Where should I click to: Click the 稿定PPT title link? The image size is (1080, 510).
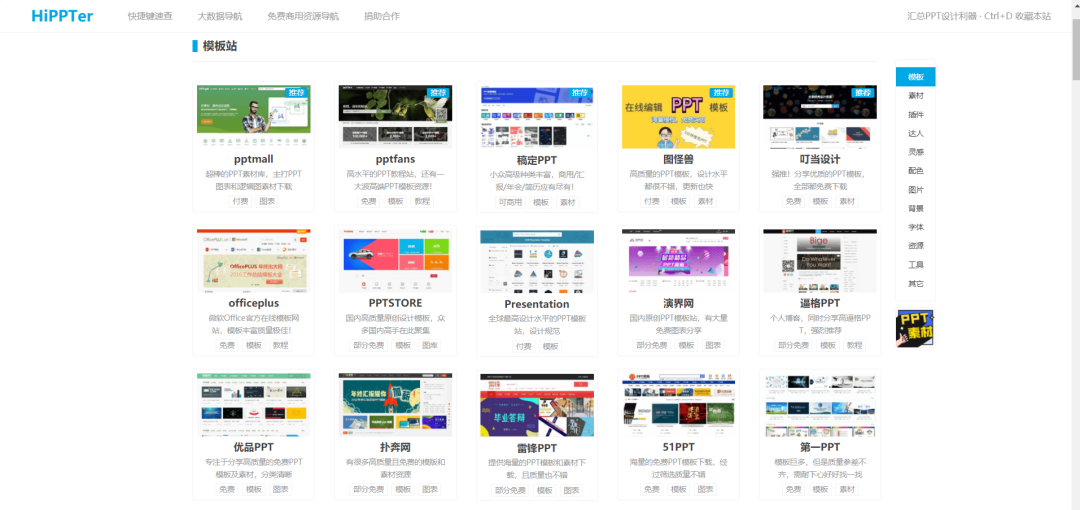[537, 160]
